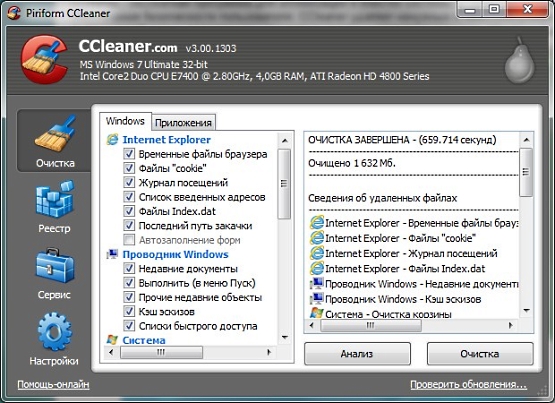Image resolution: width=555 pixels, height=403 pixels.
Task: Close the Piriform CCleaner window
Action: 527,10
